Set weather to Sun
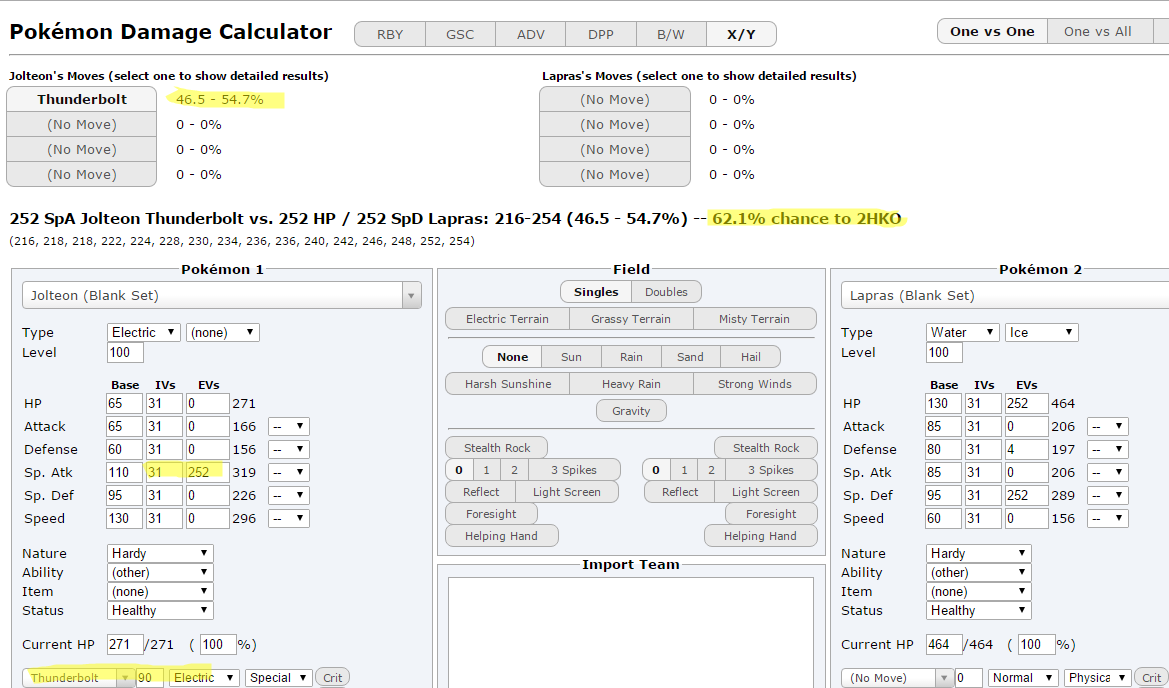 tap(571, 357)
